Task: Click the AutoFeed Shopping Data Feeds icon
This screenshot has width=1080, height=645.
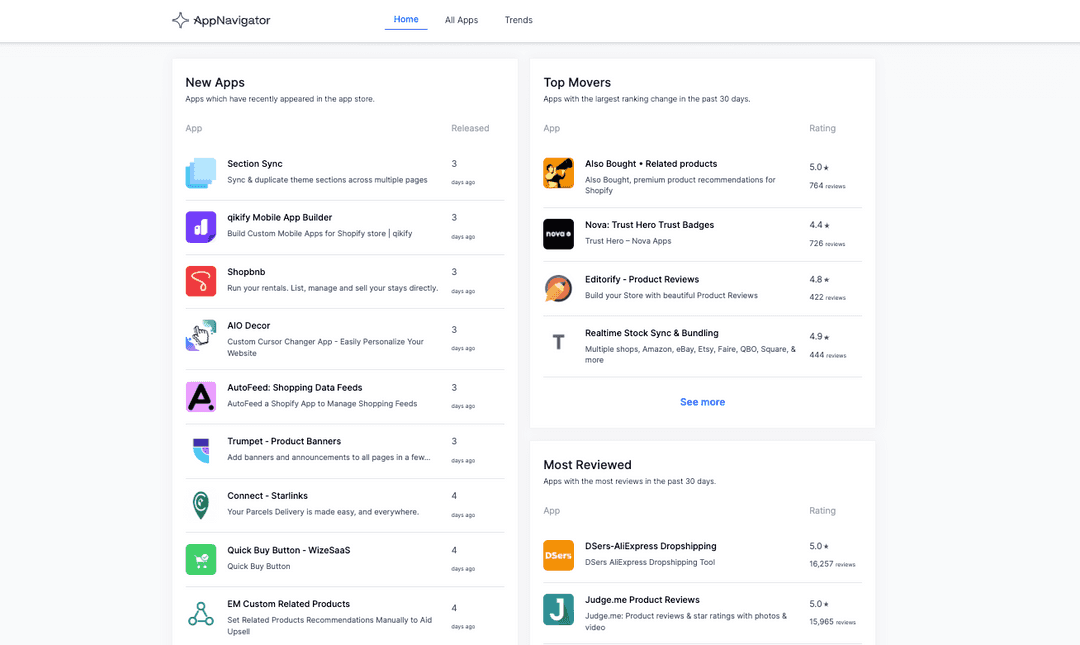Action: point(200,397)
